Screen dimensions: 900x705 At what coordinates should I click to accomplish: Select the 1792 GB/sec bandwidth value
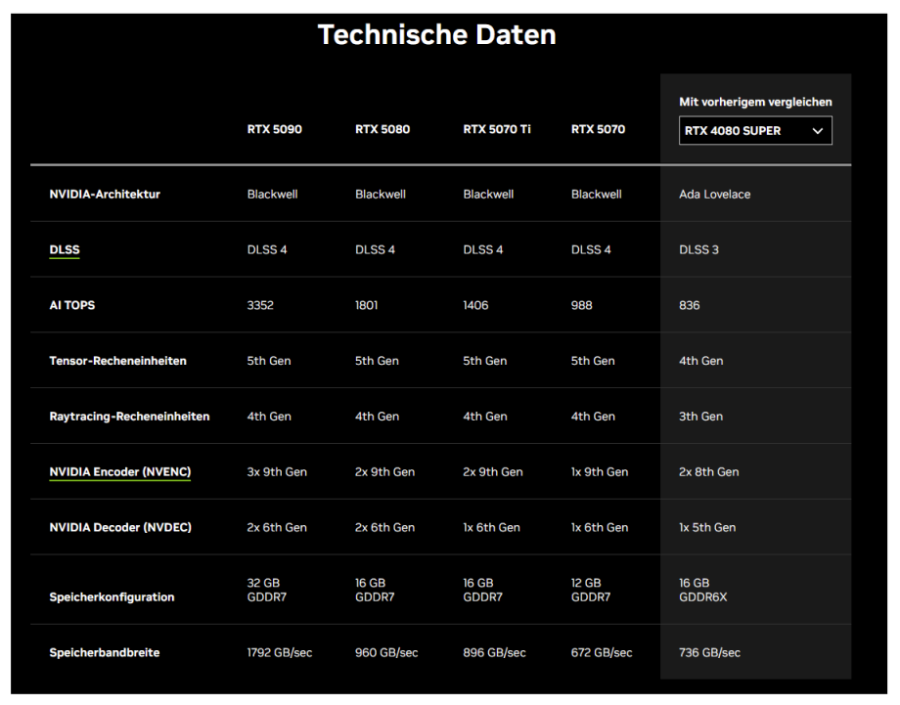(280, 653)
